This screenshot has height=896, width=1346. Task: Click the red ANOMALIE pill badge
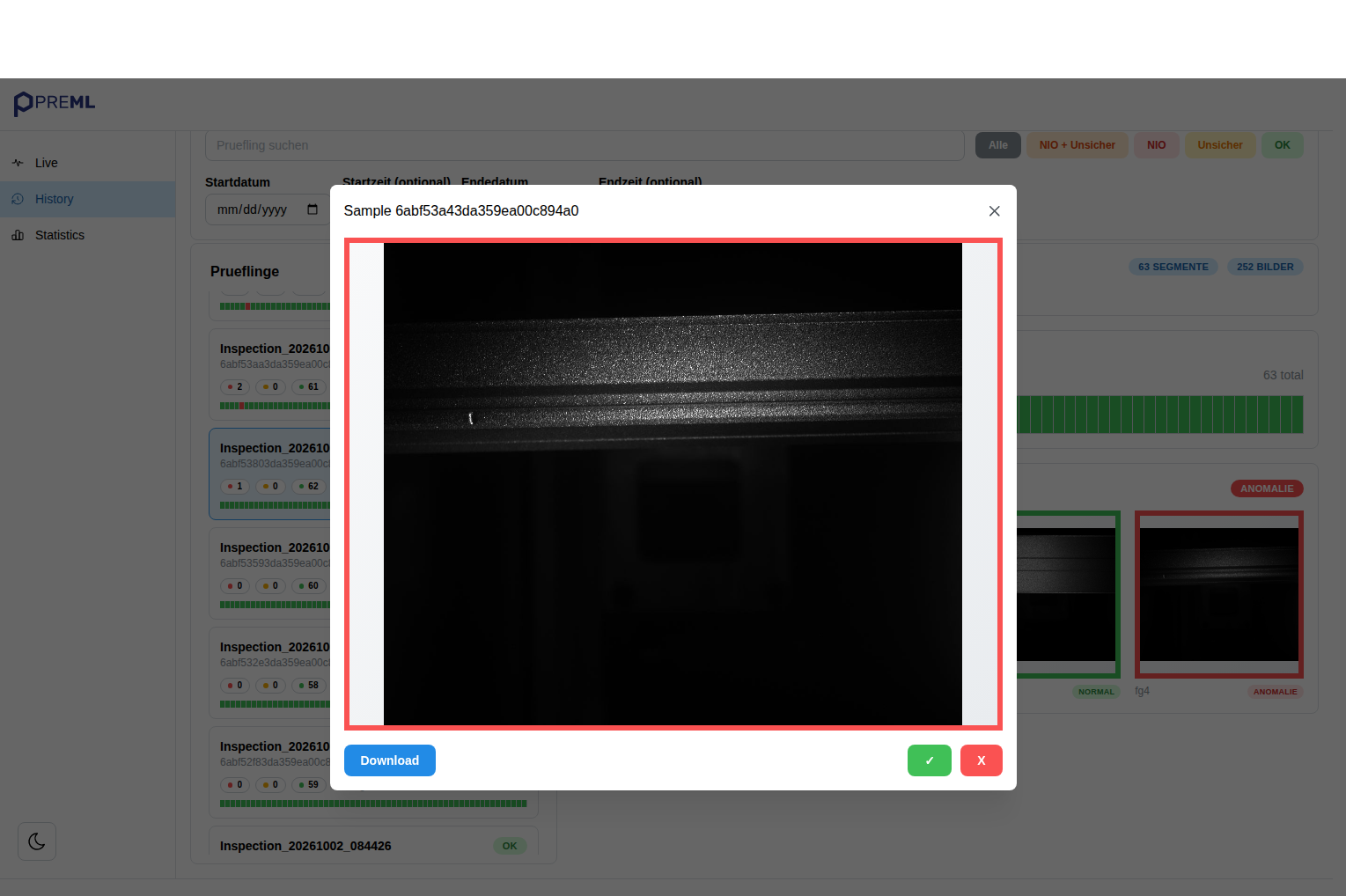[1267, 488]
